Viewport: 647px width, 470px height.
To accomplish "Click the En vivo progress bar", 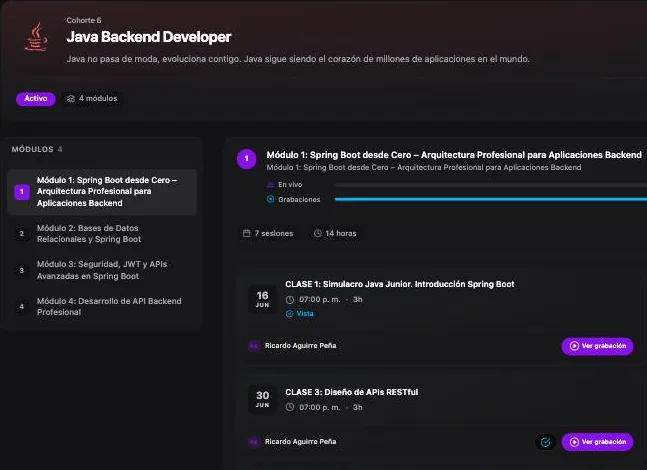I will tap(491, 185).
